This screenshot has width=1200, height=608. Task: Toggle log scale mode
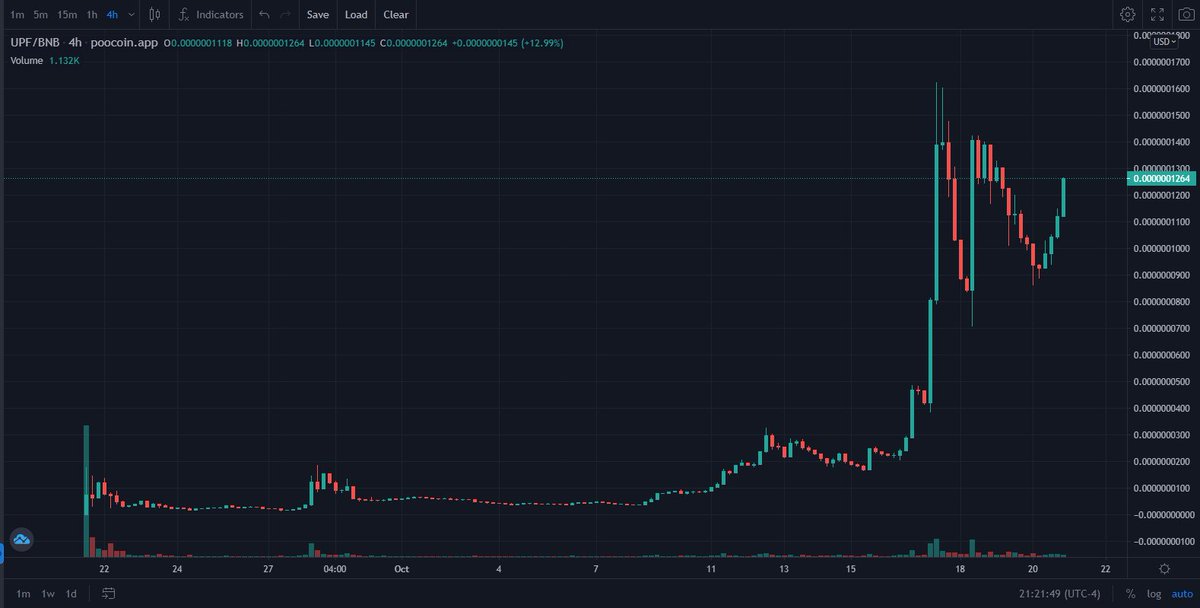coord(1155,594)
